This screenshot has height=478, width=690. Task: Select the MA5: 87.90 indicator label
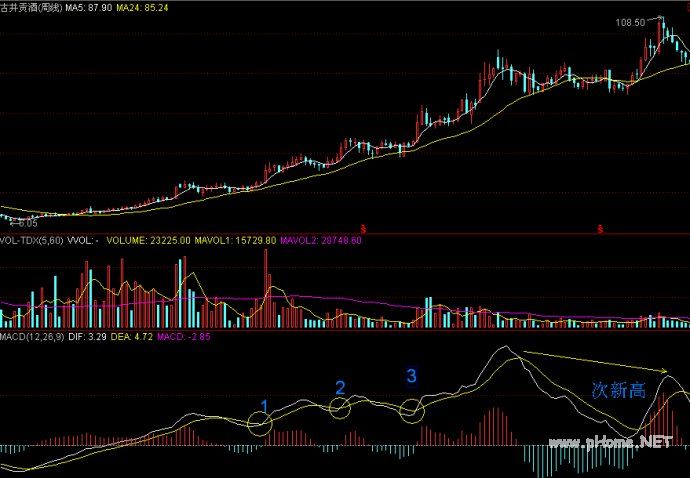pos(88,7)
